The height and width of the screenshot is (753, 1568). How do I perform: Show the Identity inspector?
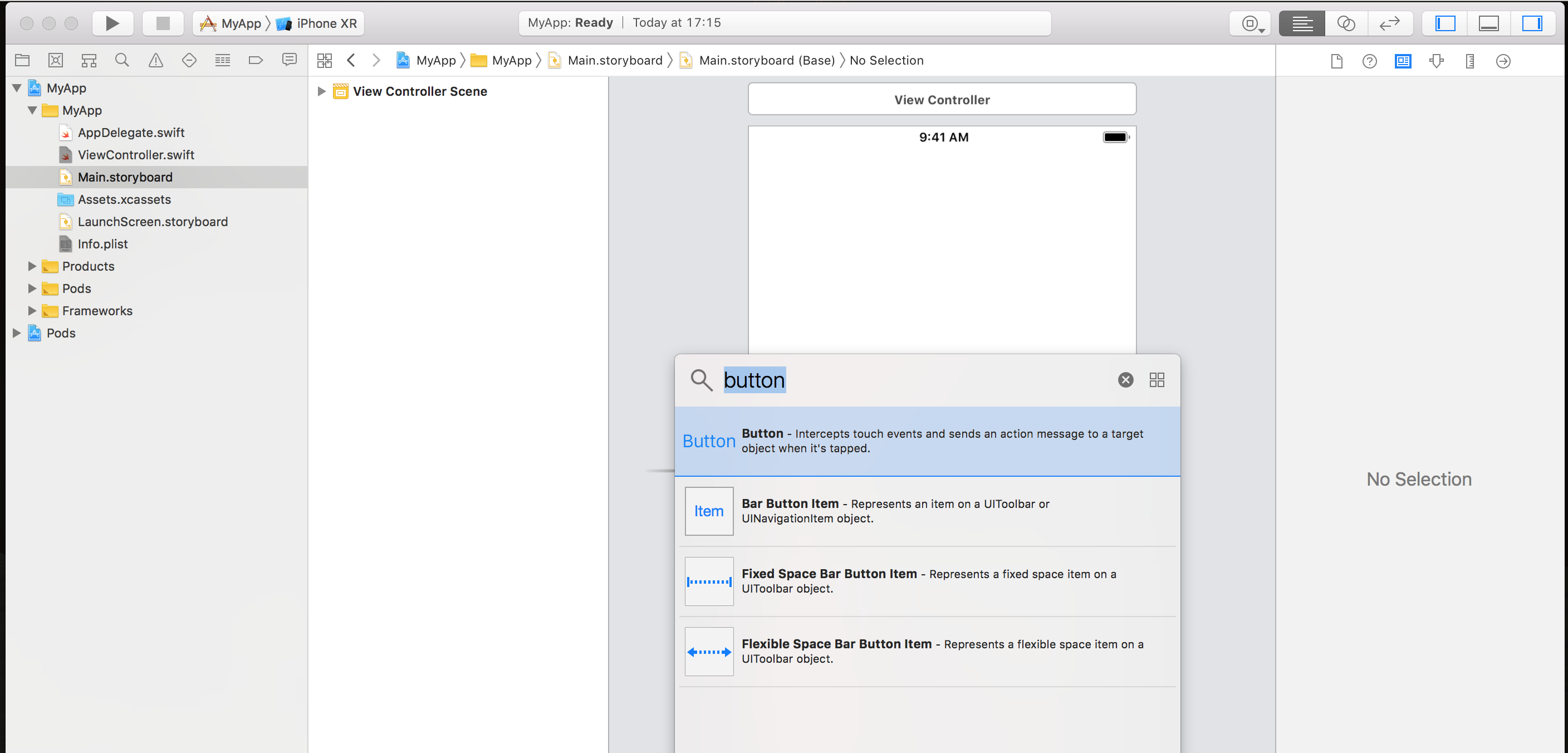[1403, 61]
